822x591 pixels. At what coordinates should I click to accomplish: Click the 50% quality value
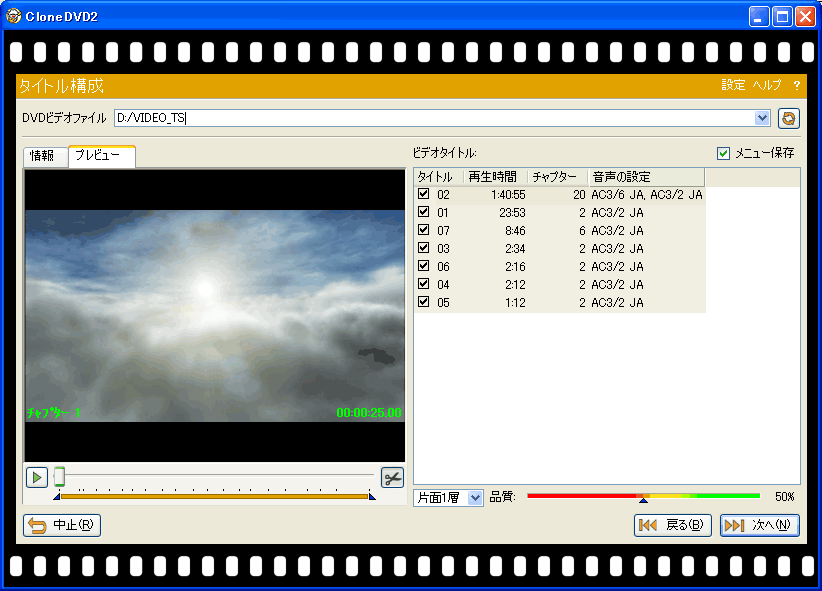(785, 497)
